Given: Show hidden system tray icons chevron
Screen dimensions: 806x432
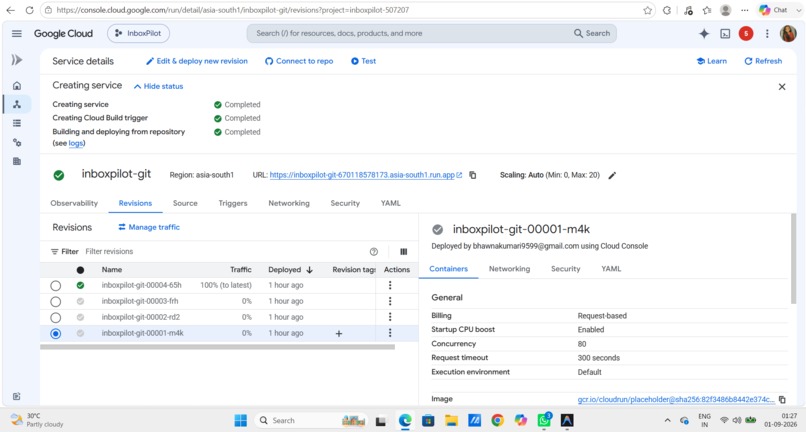Looking at the screenshot, I should click(667, 420).
